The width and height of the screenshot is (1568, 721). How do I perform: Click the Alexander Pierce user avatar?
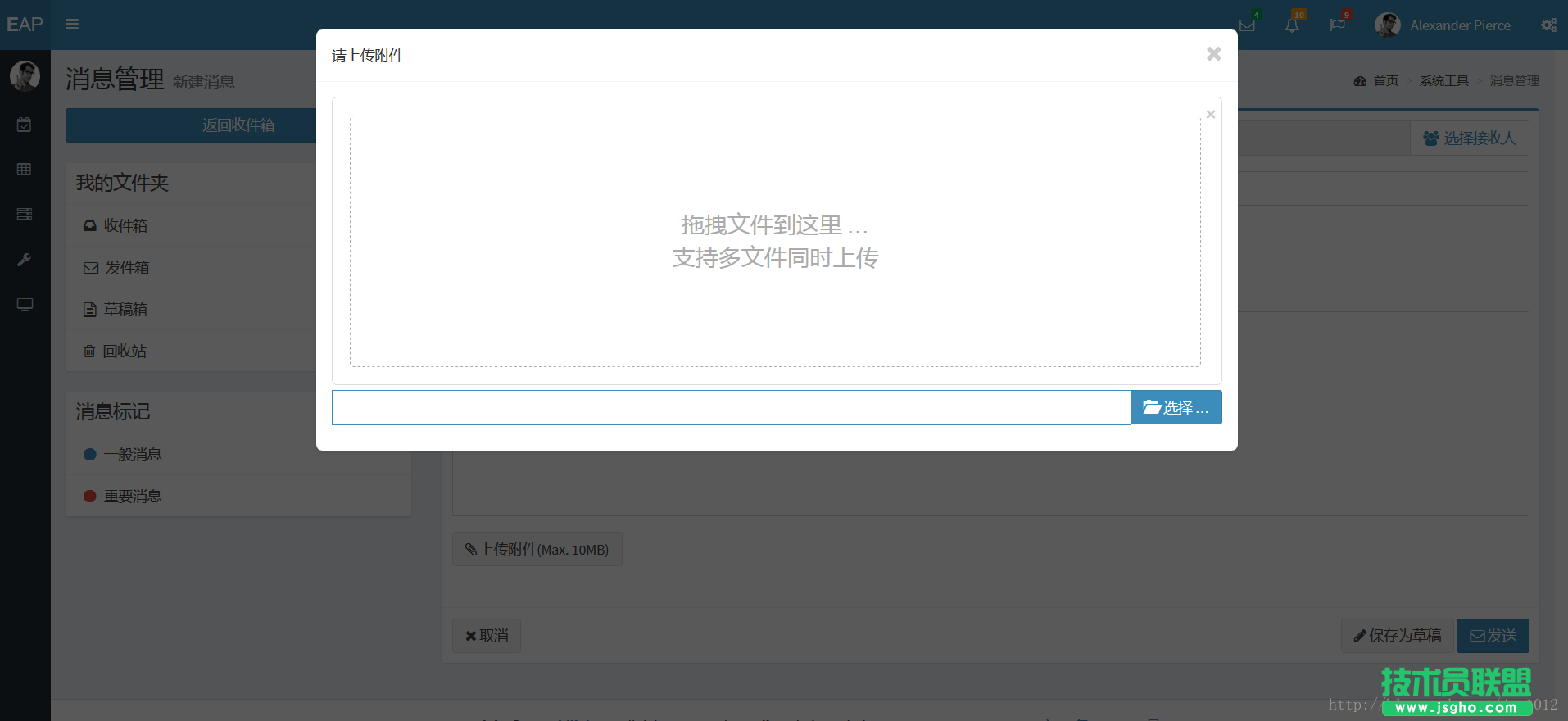[x=1387, y=25]
